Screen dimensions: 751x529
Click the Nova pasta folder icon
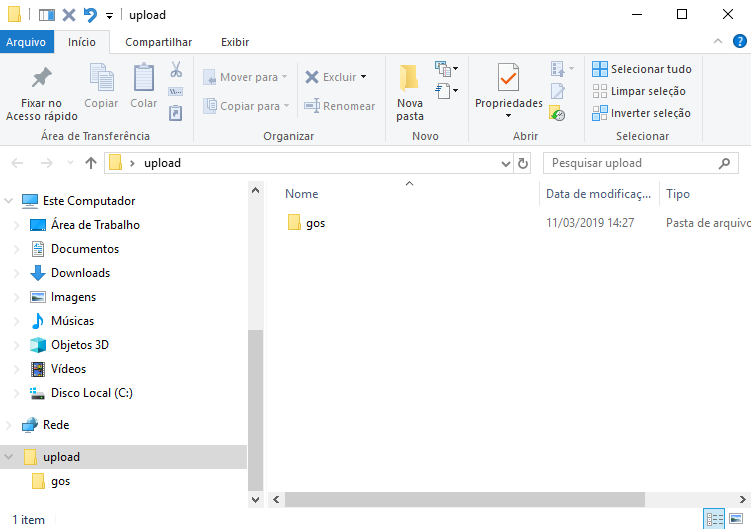[410, 78]
